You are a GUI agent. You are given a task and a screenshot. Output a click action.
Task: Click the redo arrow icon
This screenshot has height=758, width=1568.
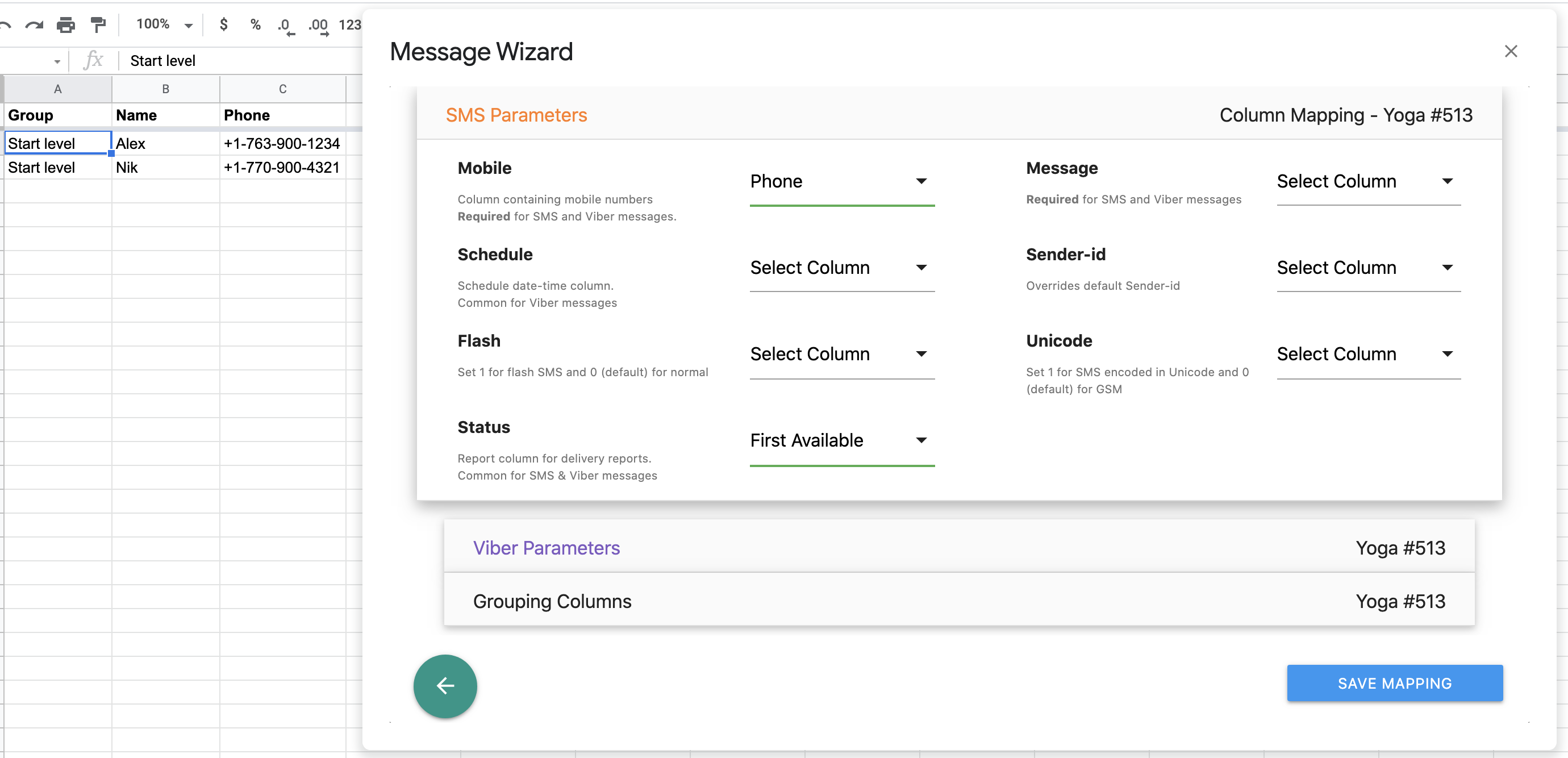34,25
